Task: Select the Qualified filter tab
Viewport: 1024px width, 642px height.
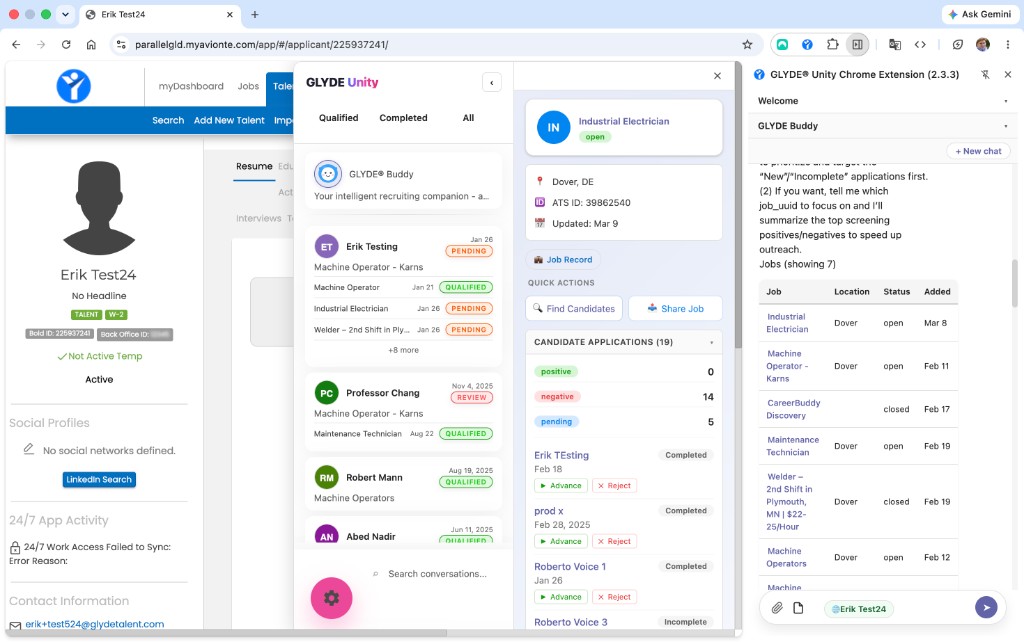Action: click(338, 118)
